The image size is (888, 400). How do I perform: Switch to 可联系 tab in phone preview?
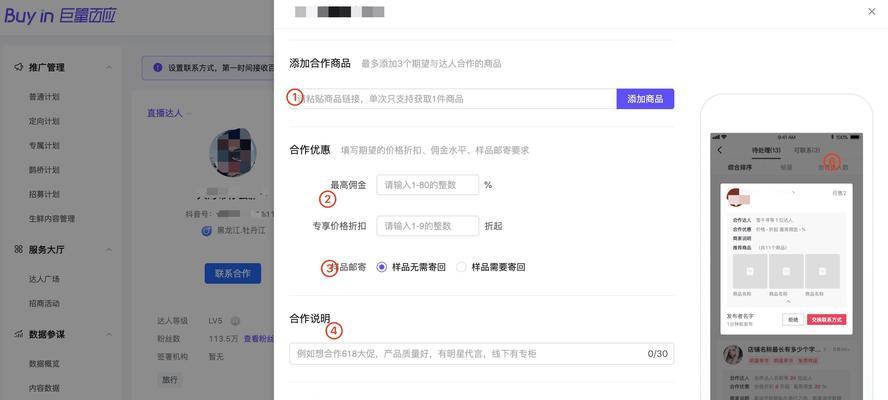807,150
